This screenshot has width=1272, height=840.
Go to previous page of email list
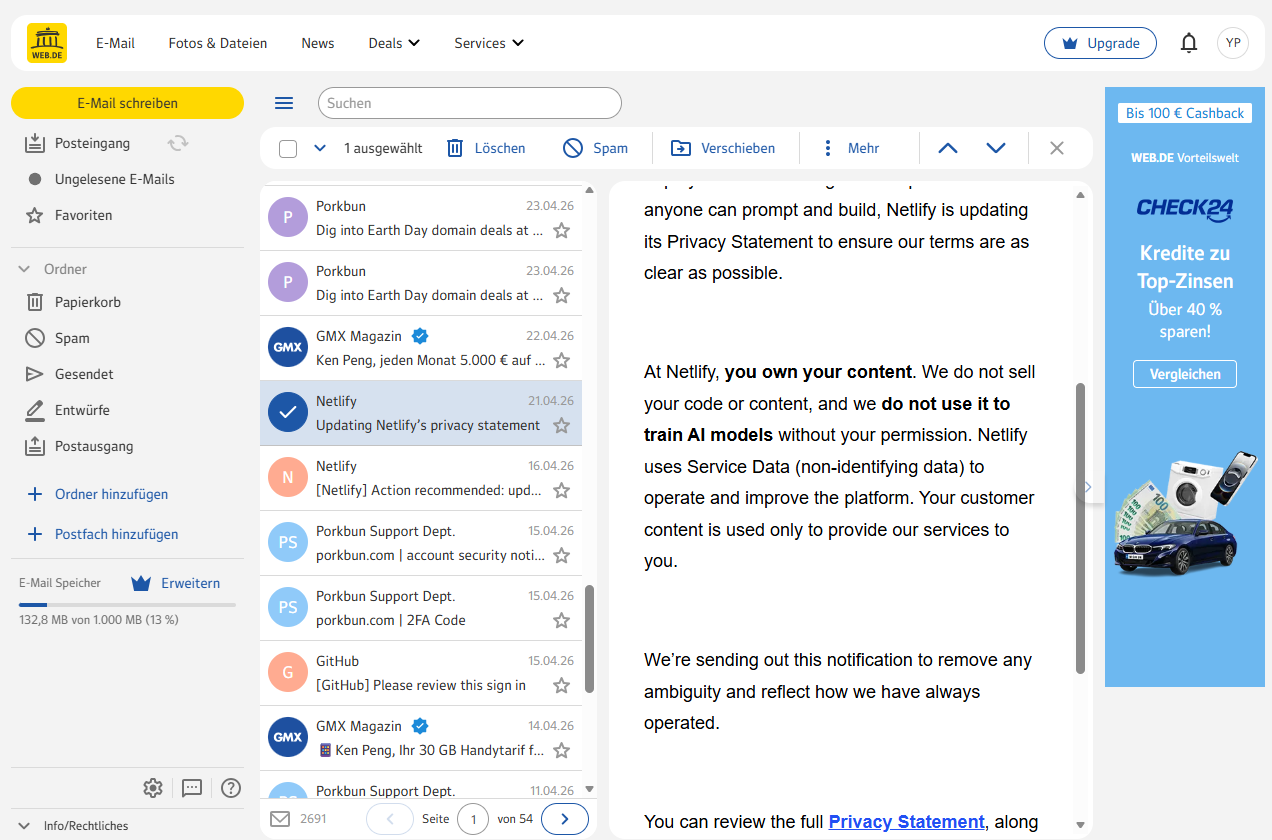[390, 819]
